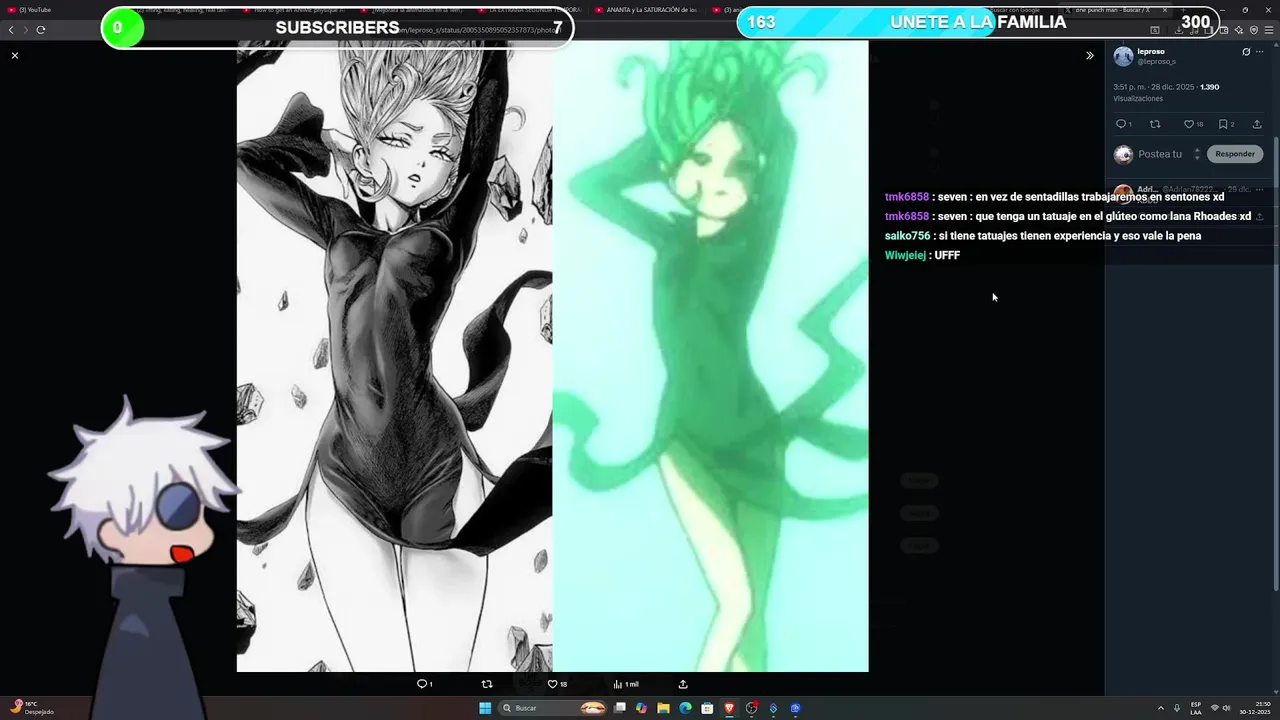Open the timestamp link '3:51 p. m. · 28 dic. 2025'
Image resolution: width=1280 pixels, height=720 pixels.
point(1154,87)
